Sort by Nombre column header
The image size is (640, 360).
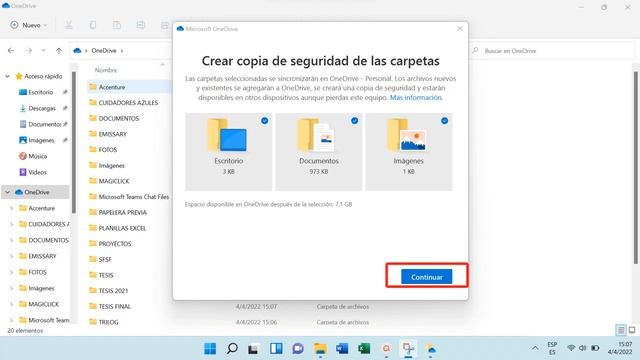106,70
